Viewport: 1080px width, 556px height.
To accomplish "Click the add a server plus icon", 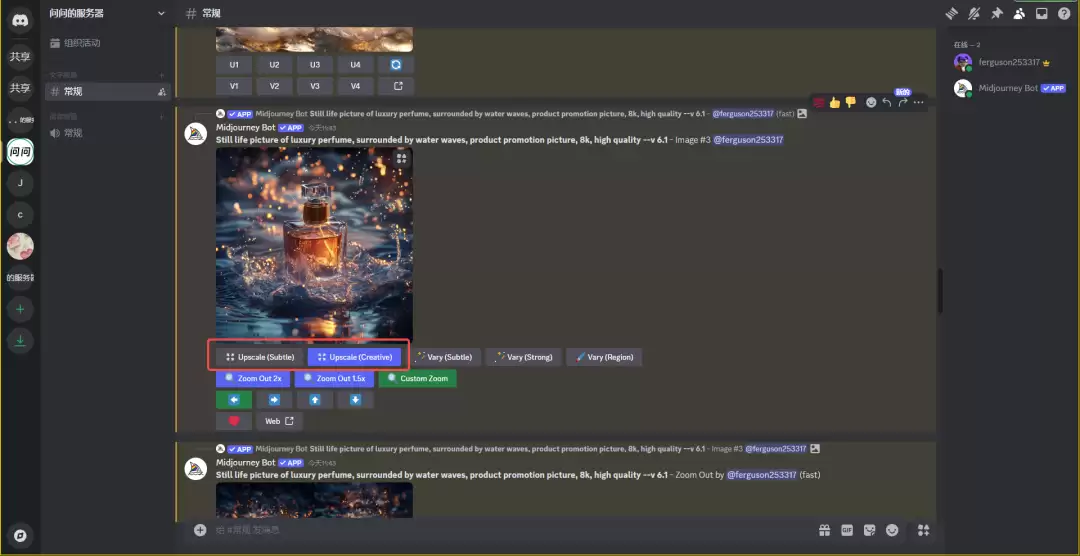I will (x=20, y=310).
